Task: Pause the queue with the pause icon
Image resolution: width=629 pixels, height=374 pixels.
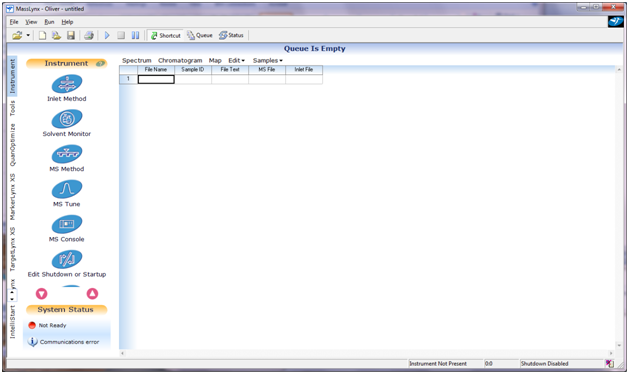Action: pos(135,35)
